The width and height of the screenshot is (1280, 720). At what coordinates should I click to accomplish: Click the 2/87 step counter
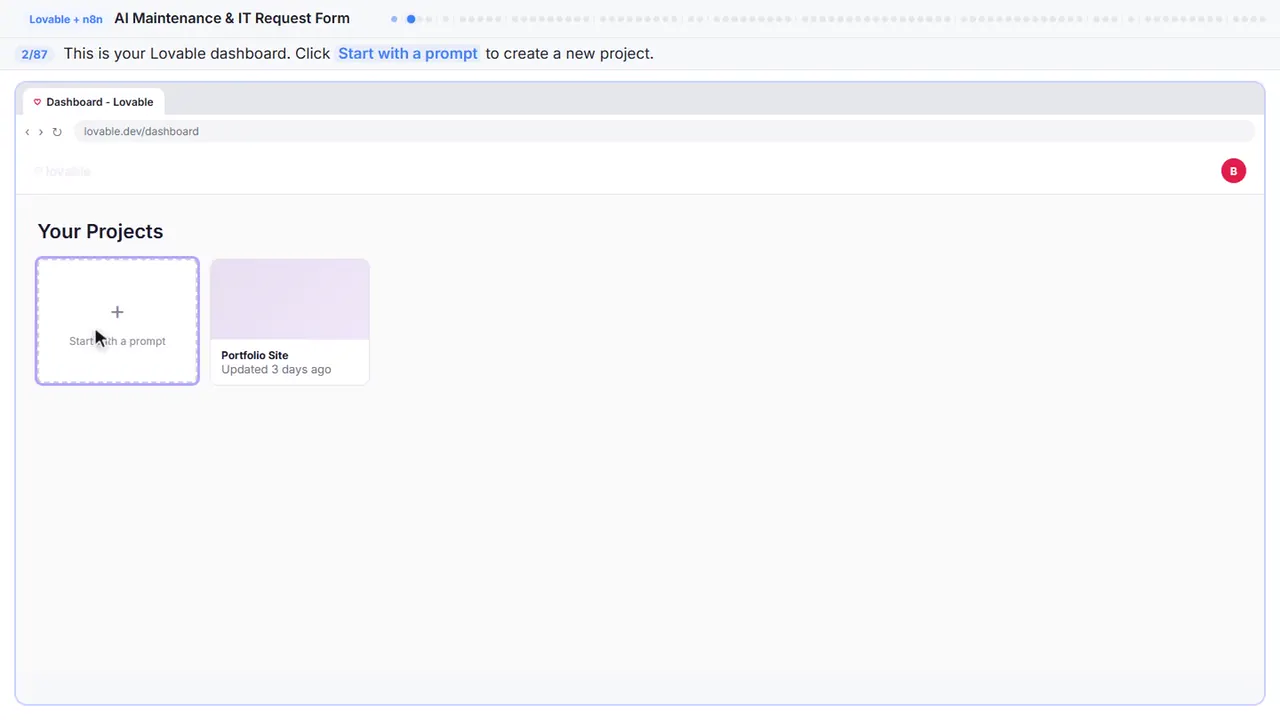[34, 54]
